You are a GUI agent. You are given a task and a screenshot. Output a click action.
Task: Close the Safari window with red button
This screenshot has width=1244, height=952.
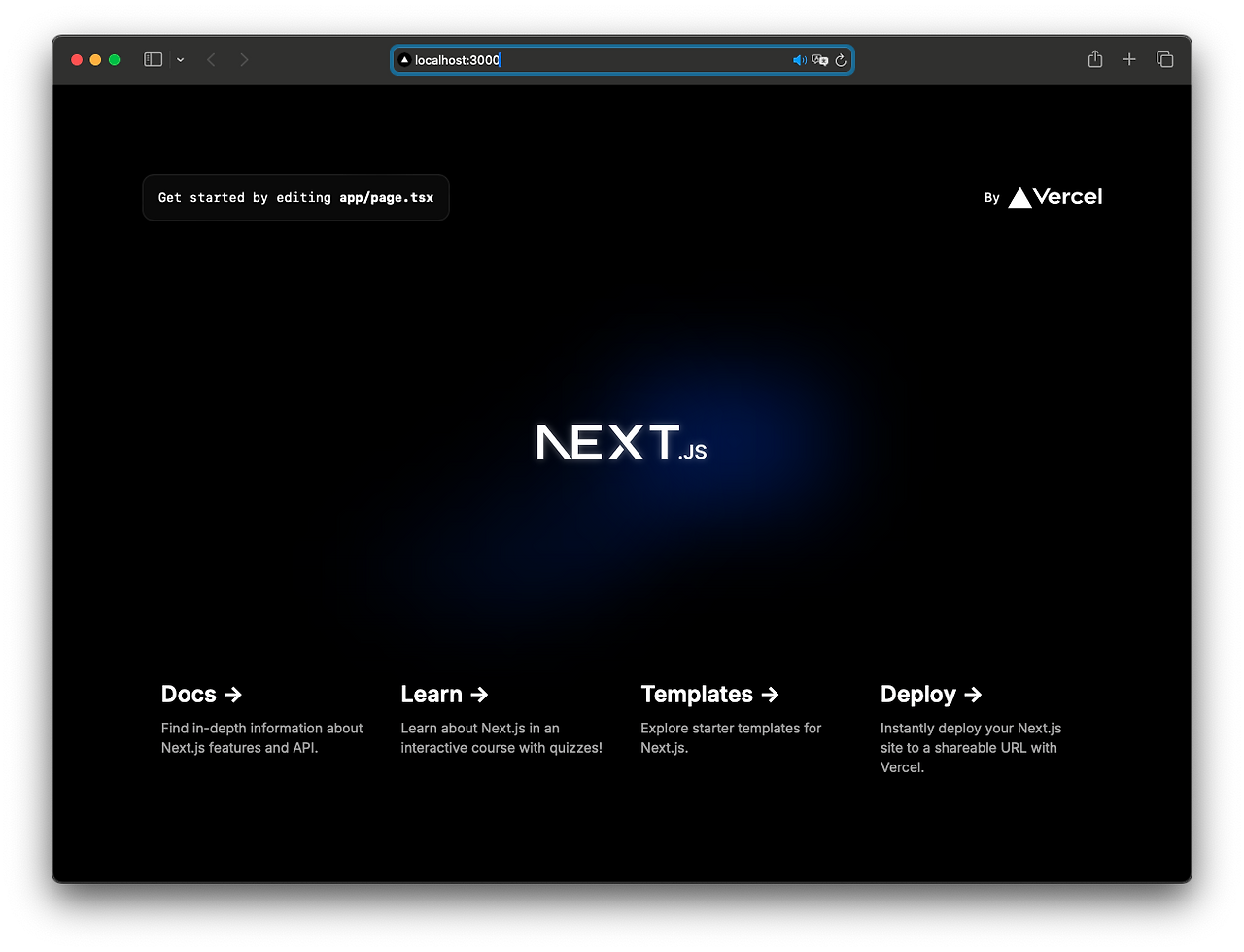(77, 60)
